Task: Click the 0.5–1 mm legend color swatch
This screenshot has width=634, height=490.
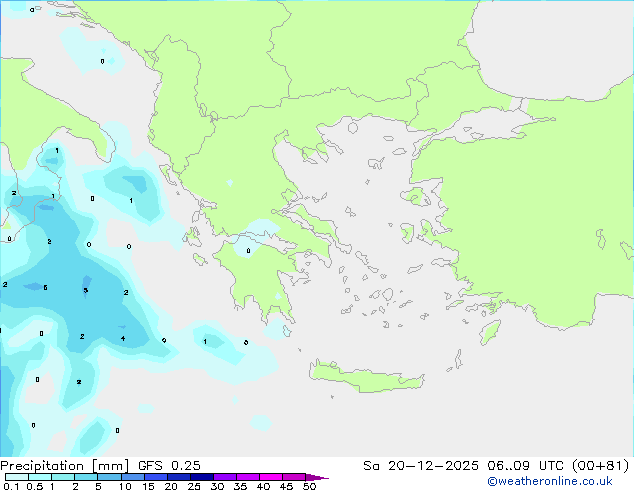Action: click(x=40, y=477)
